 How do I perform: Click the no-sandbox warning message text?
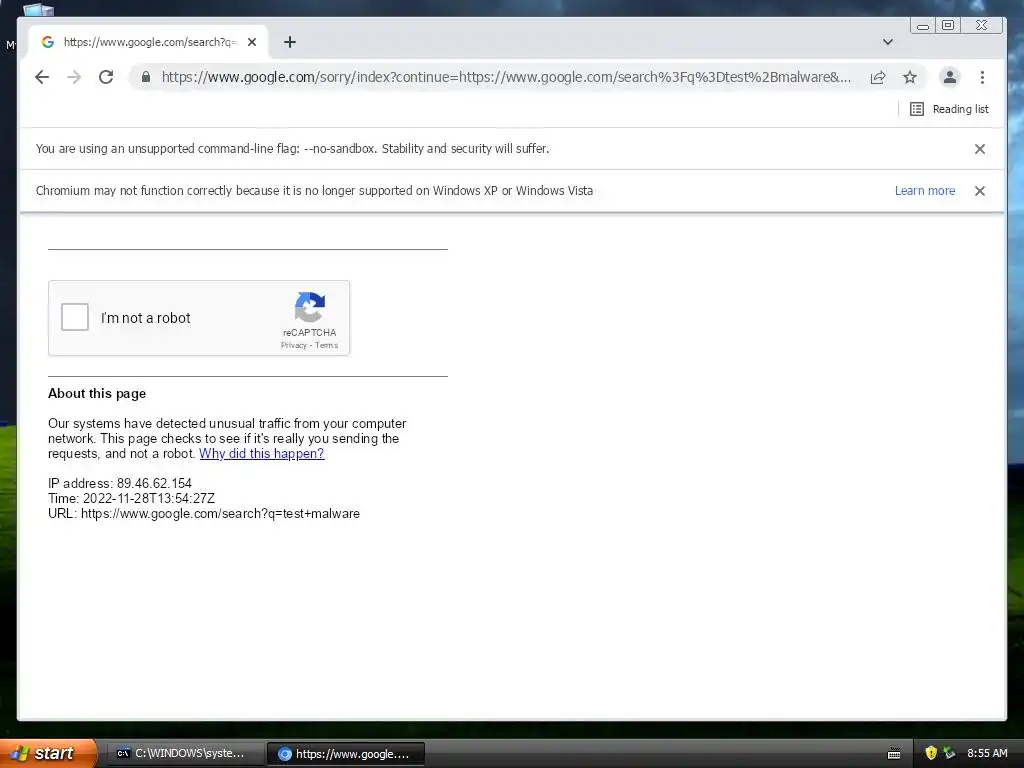[293, 148]
